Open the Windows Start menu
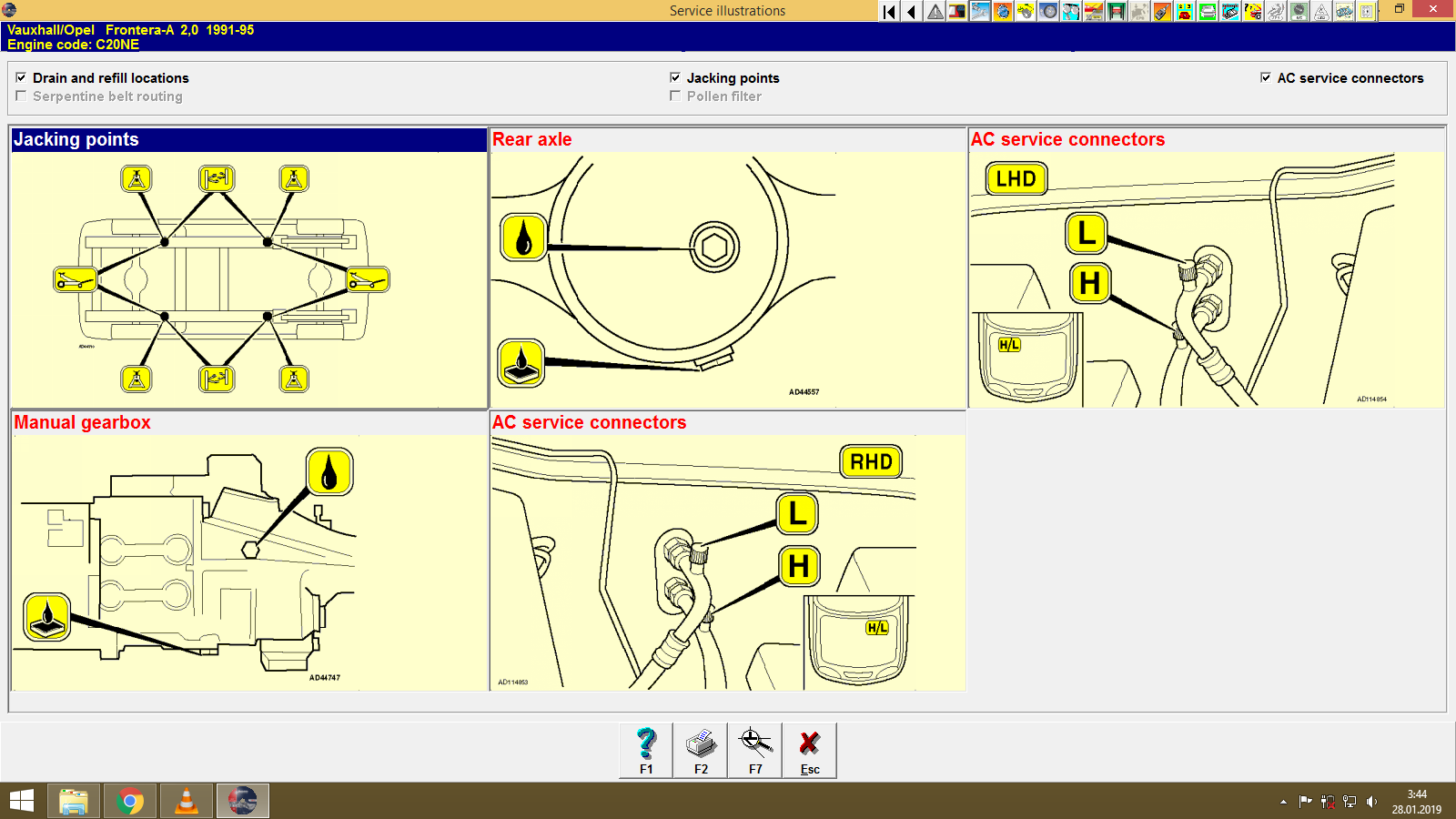Viewport: 1456px width, 819px height. [x=19, y=801]
